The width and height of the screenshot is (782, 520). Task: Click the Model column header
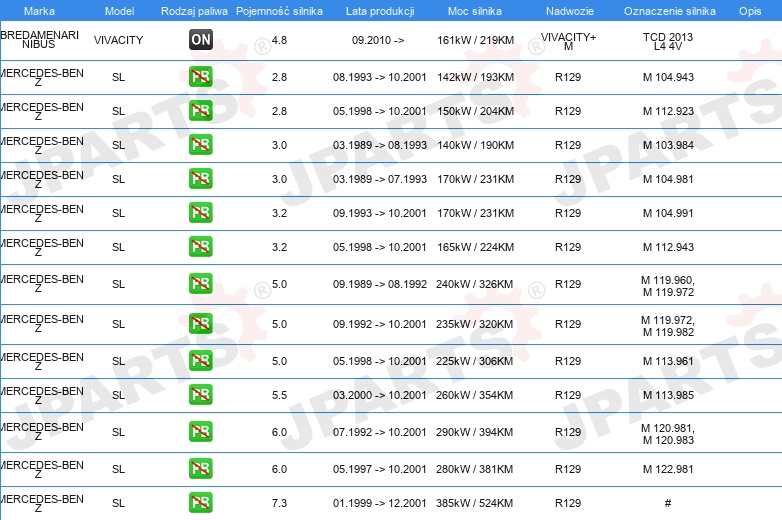(119, 11)
